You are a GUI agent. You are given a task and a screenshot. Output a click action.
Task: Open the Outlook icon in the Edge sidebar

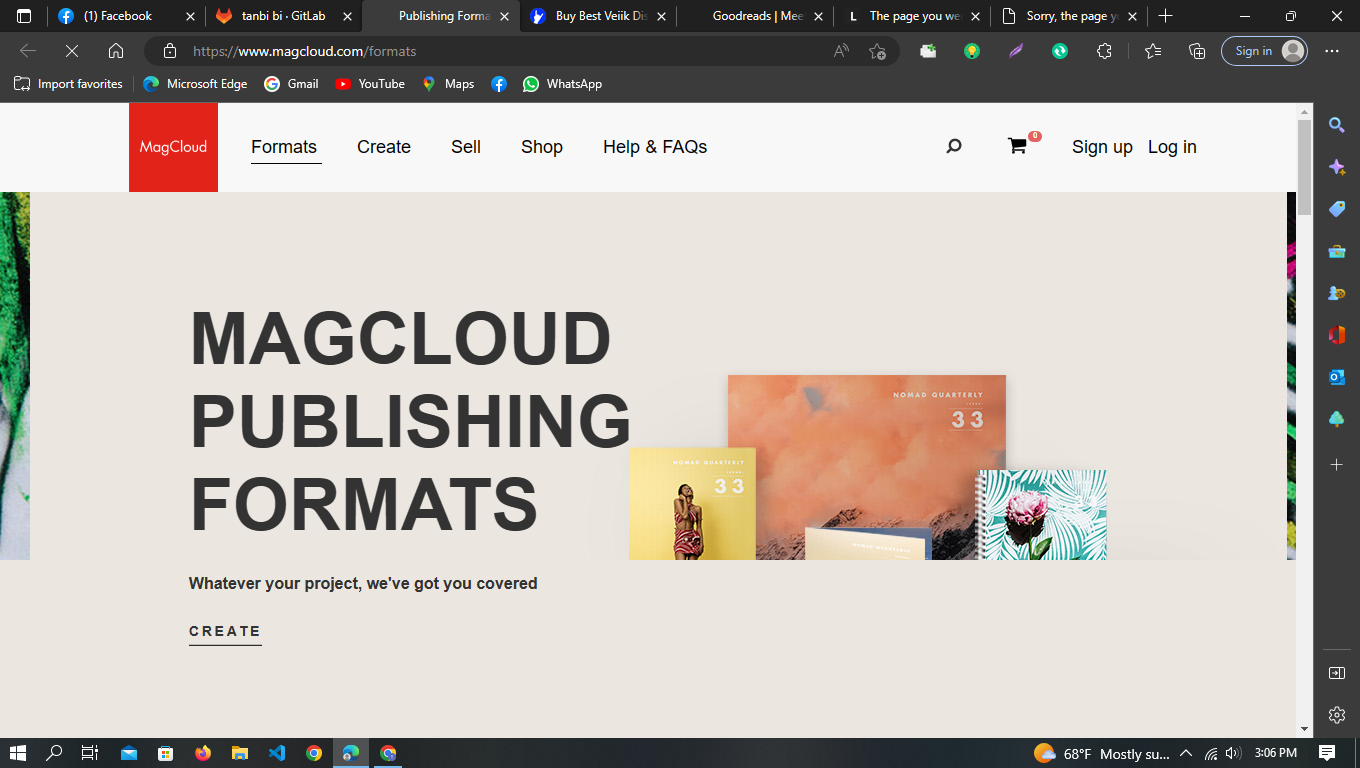pyautogui.click(x=1336, y=377)
